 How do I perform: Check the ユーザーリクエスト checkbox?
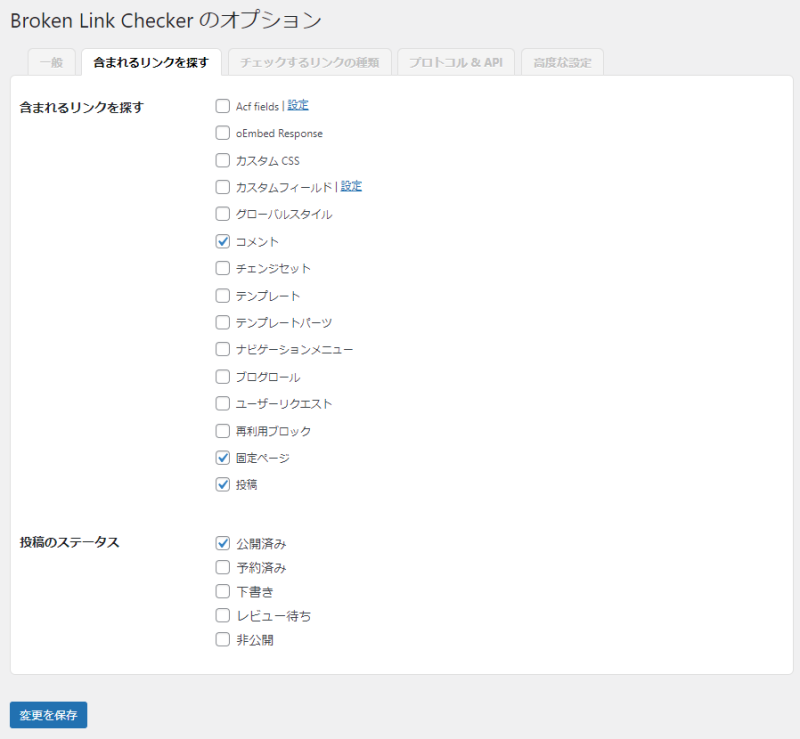click(x=222, y=404)
